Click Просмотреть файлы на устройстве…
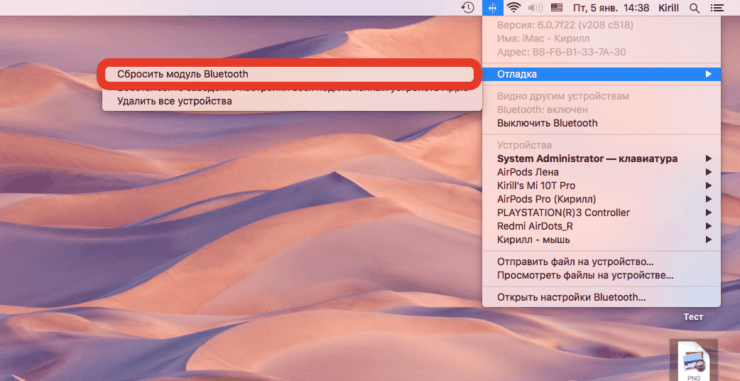 tap(601, 275)
